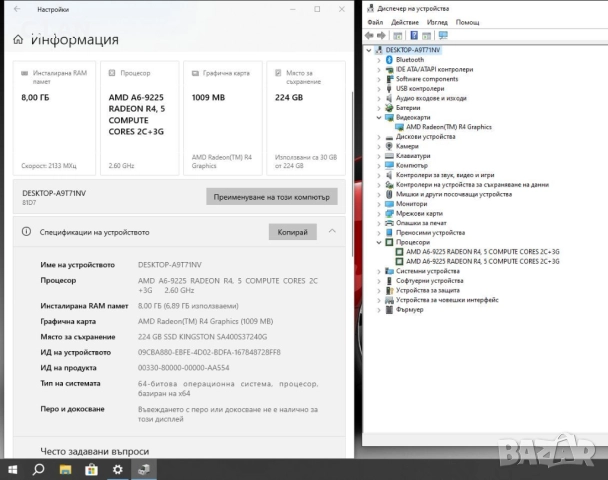Click the Settings gear on the taskbar

[117, 470]
